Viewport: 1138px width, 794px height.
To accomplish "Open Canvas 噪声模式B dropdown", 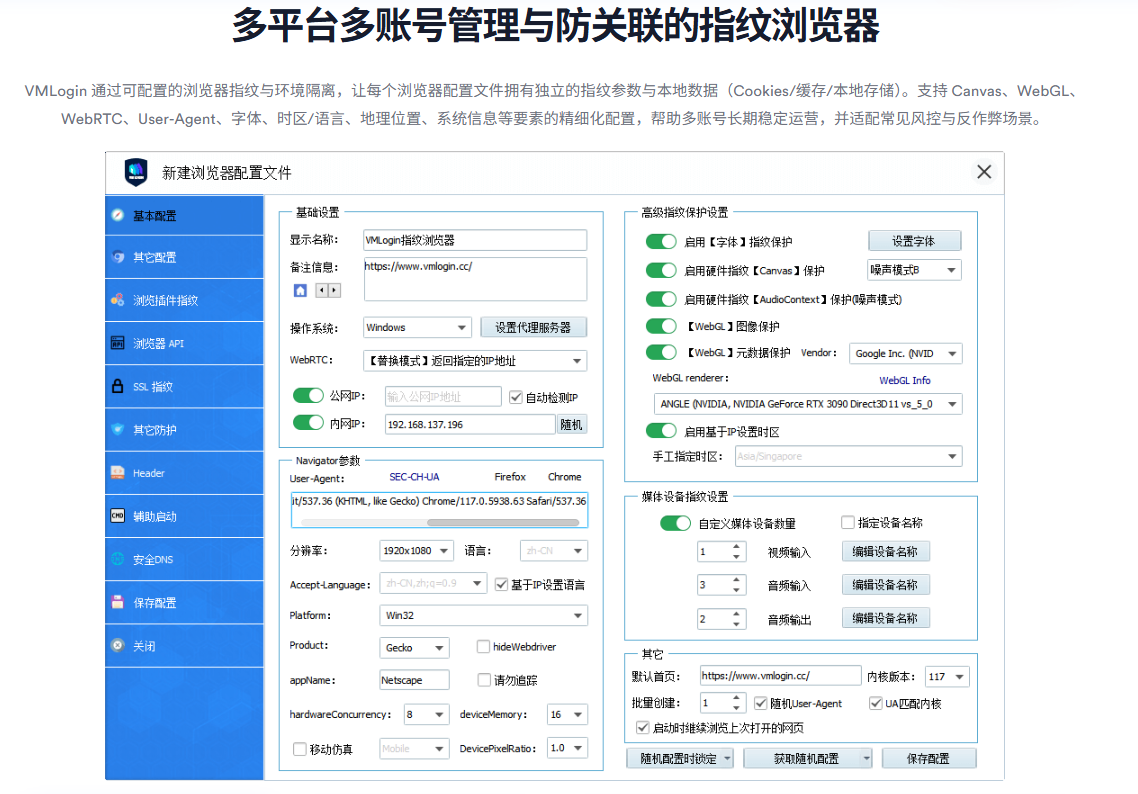I will tap(914, 270).
